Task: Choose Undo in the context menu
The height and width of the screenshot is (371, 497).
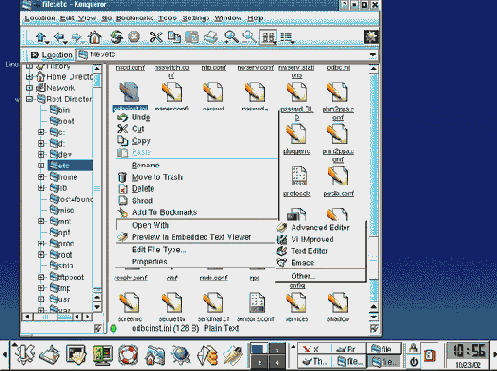Action: [x=197, y=117]
